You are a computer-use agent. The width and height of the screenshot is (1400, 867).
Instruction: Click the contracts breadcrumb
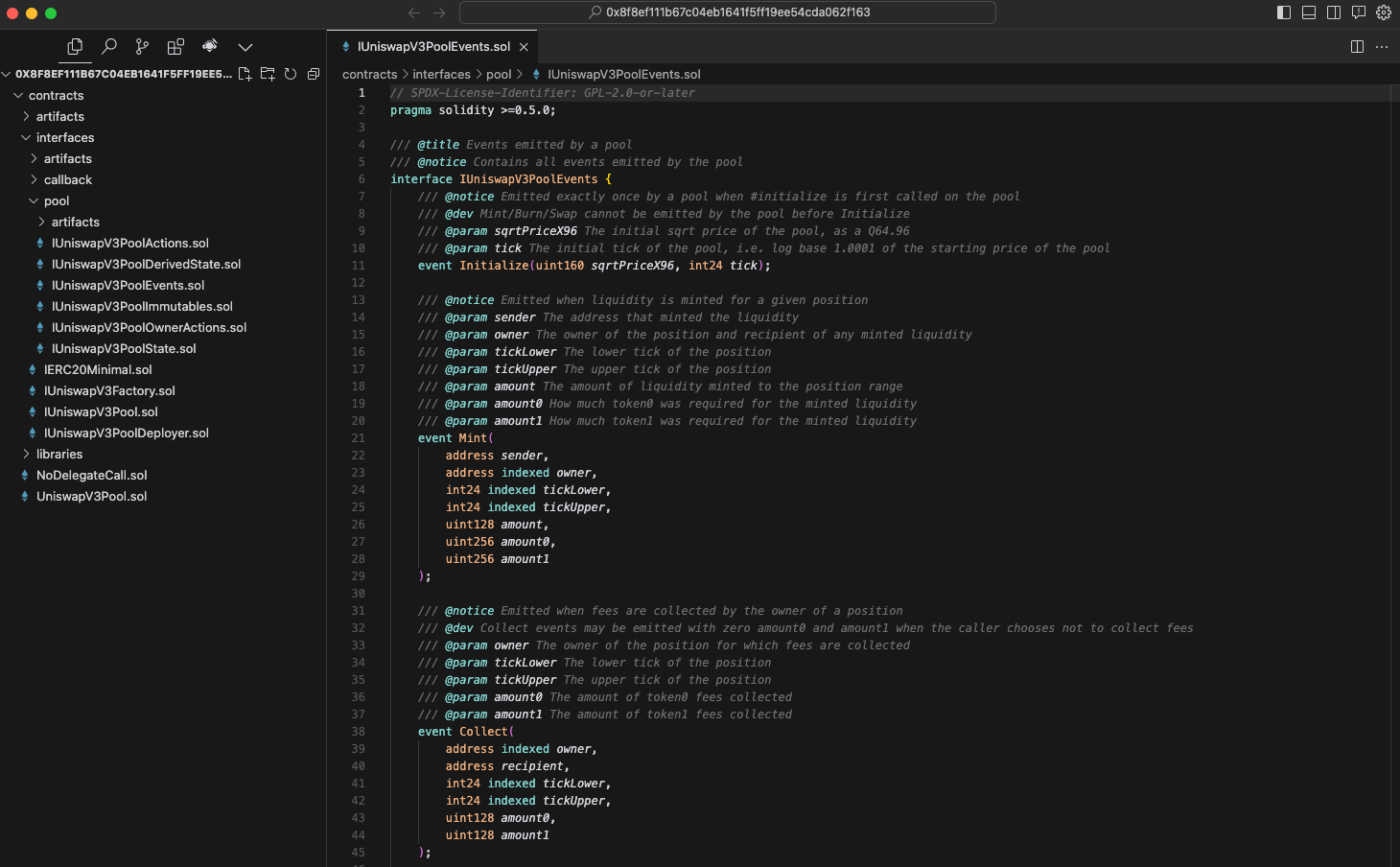click(369, 74)
